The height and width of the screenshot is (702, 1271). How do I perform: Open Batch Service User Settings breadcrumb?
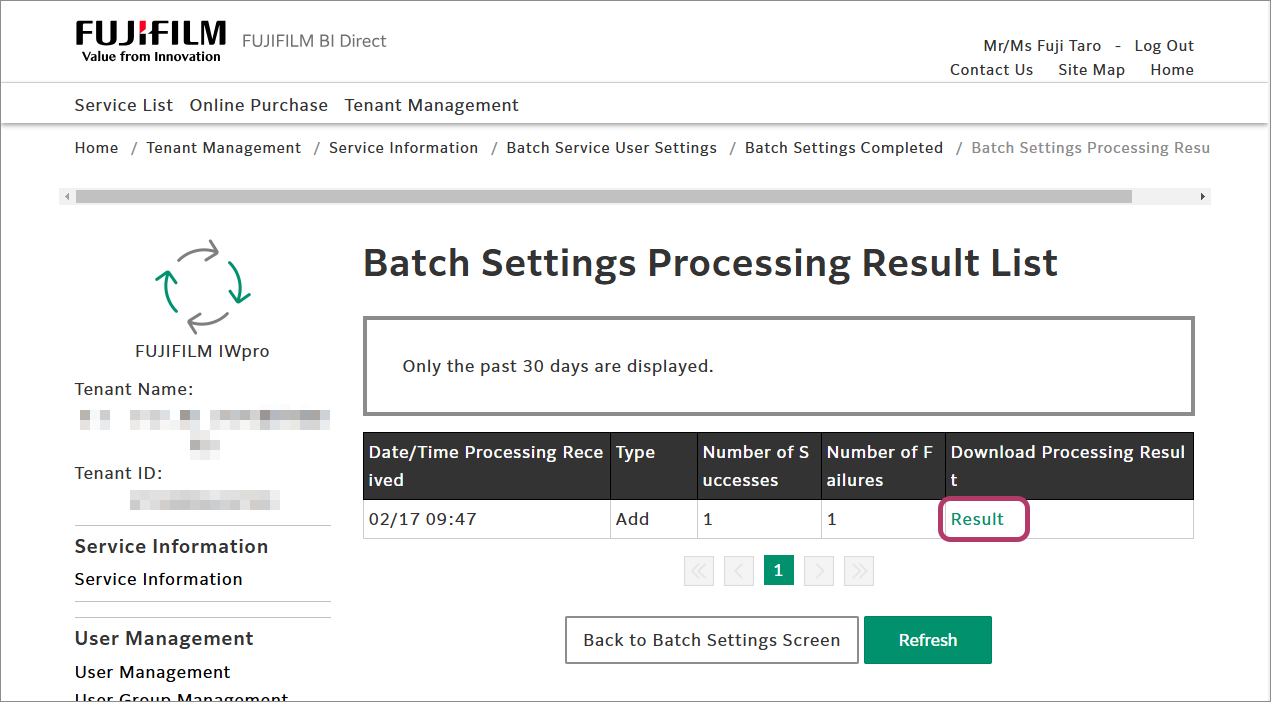click(x=611, y=148)
